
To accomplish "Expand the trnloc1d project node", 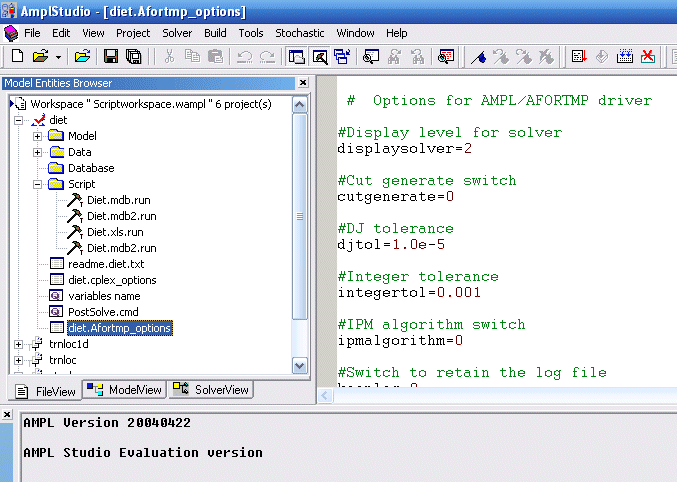I will [19, 344].
